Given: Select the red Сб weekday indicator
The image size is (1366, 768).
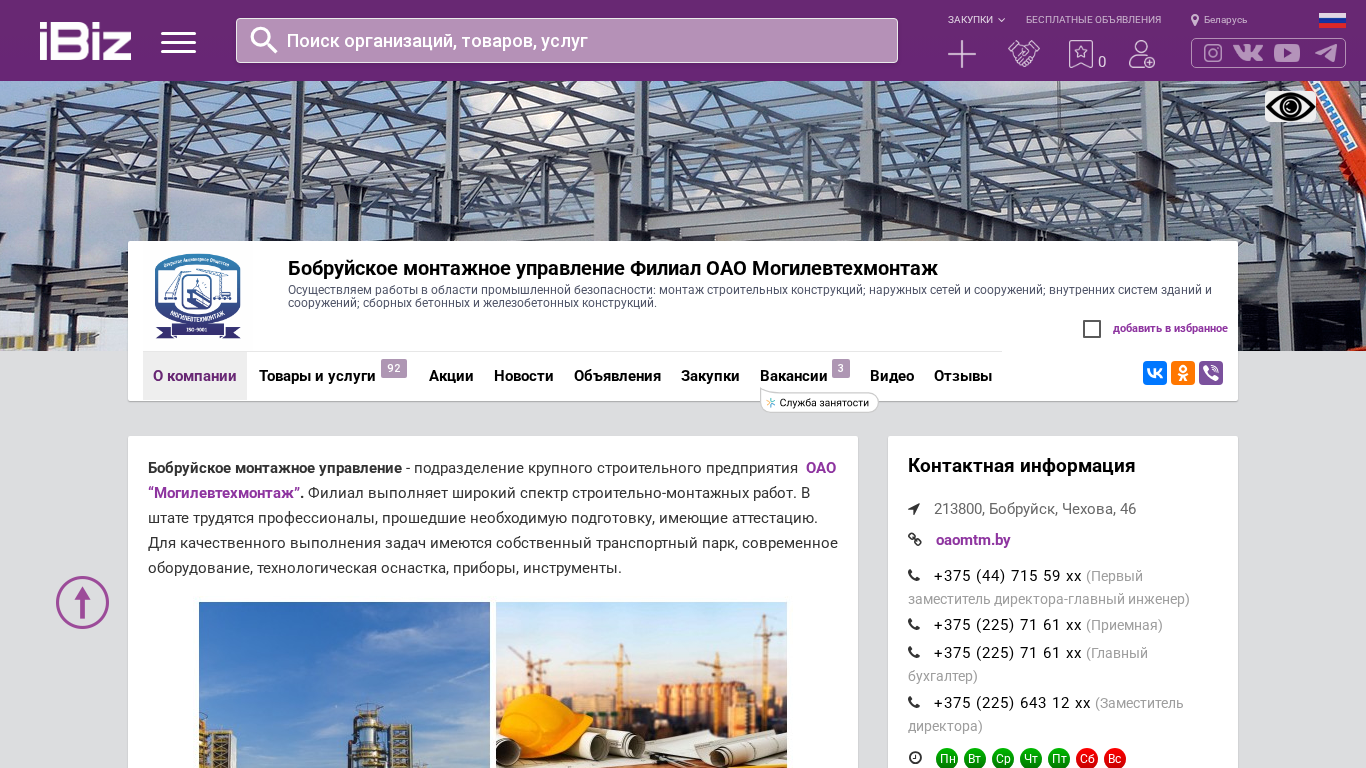Looking at the screenshot, I should tap(1087, 759).
